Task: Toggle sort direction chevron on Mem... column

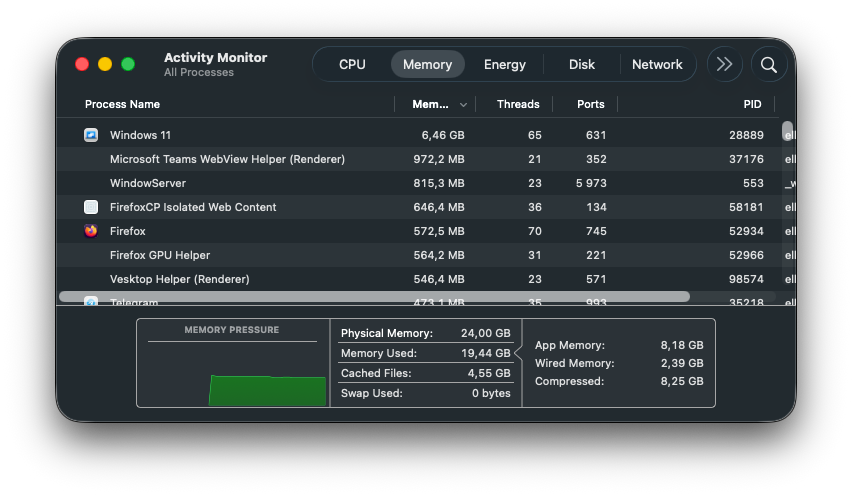Action: coord(463,105)
